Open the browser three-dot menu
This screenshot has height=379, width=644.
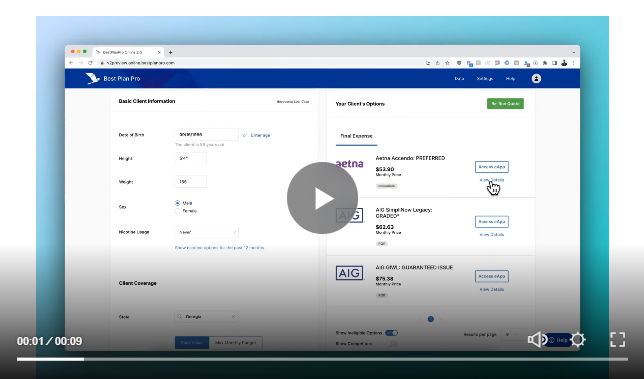[573, 63]
